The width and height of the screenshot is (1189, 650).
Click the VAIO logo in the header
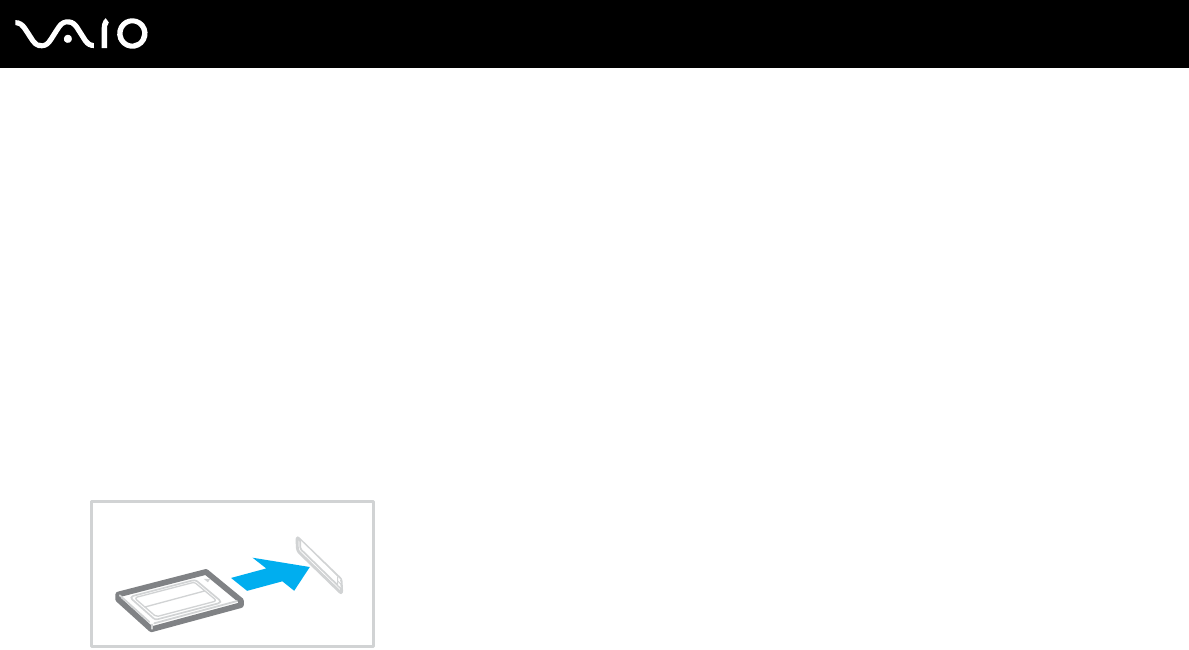pos(81,34)
